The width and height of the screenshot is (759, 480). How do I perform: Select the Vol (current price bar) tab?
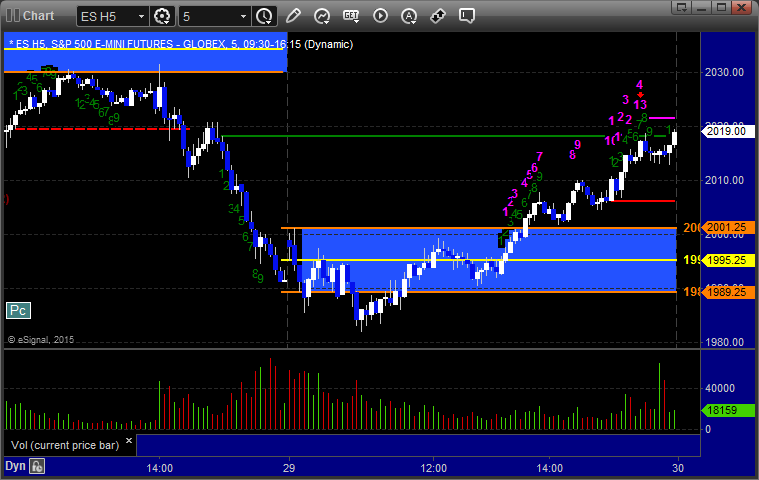point(62,445)
